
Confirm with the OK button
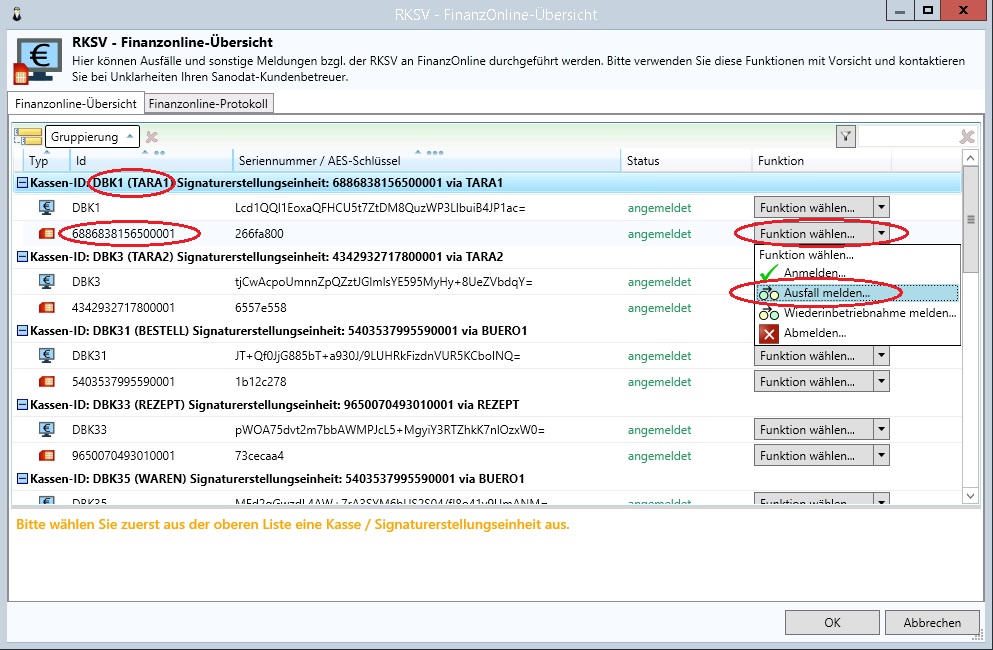(832, 622)
